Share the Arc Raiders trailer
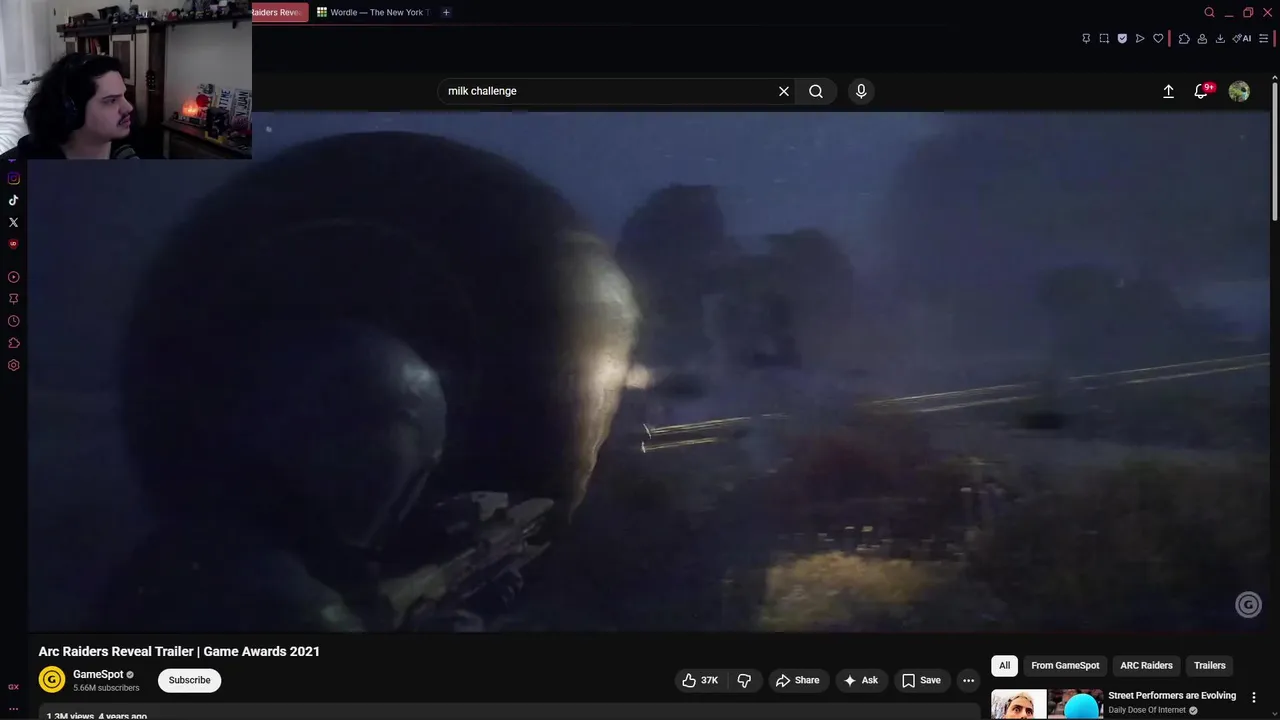This screenshot has width=1280, height=720. click(x=797, y=680)
